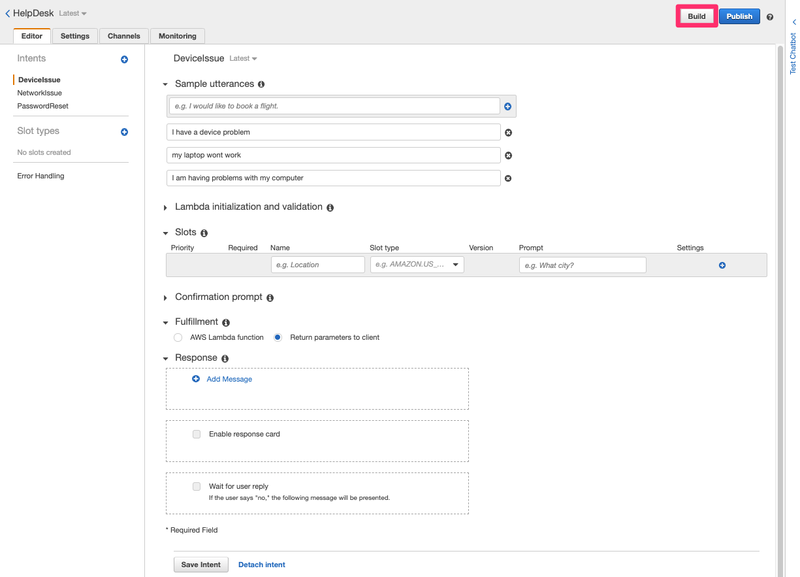The width and height of the screenshot is (800, 577).
Task: Click the 'No slots created' text
Action: tap(44, 153)
